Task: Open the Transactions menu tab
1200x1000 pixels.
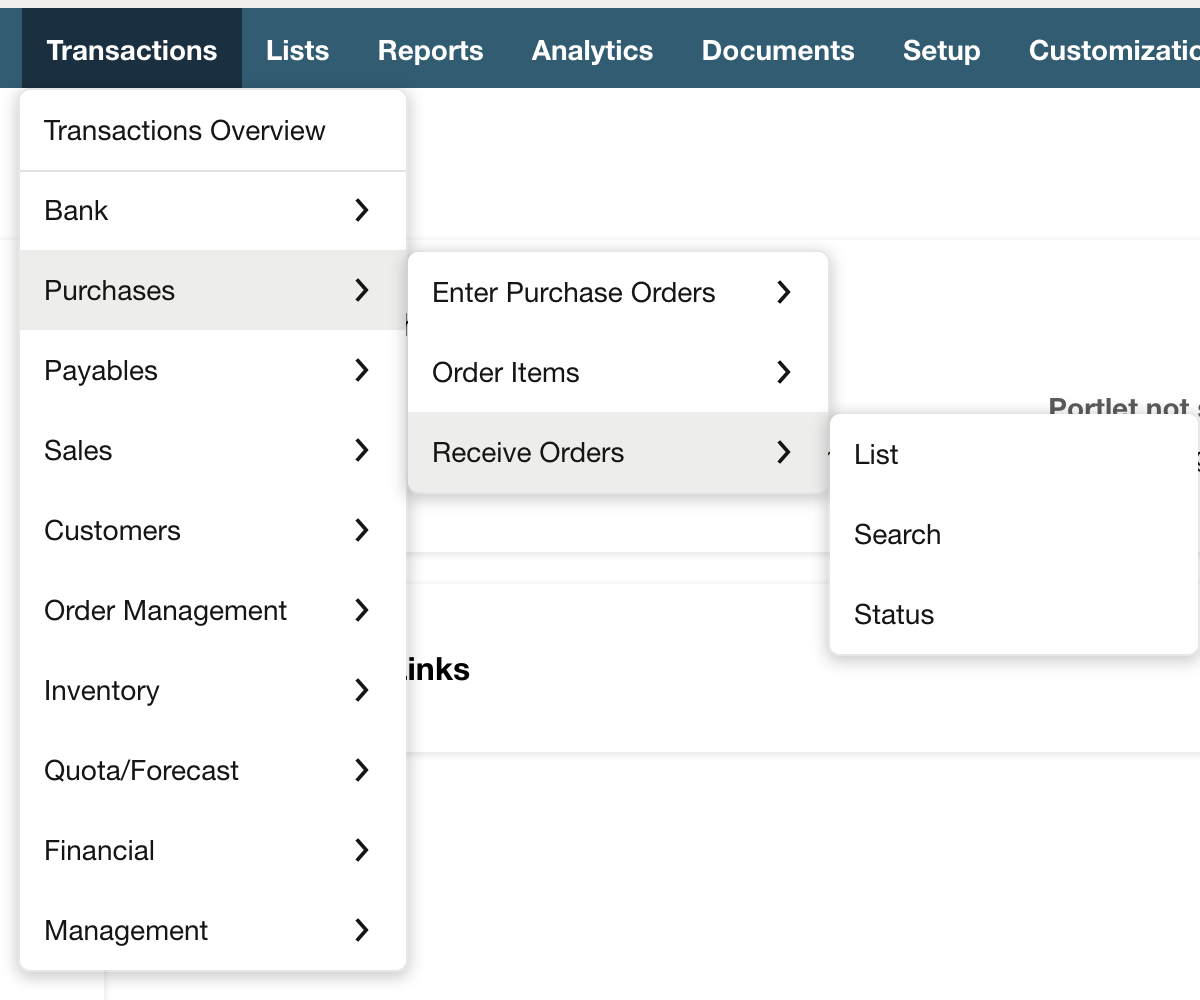Action: [x=132, y=50]
